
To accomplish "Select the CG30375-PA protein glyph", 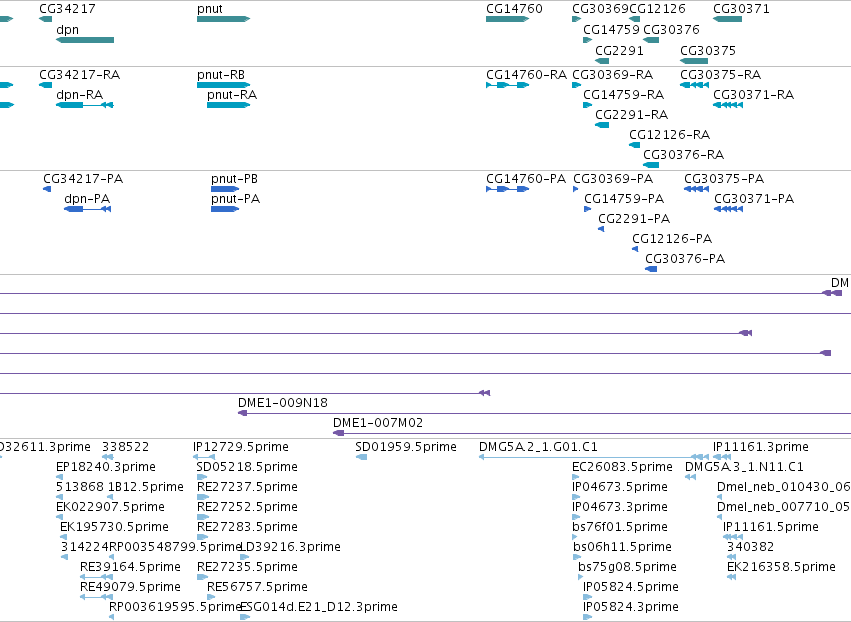I will point(696,189).
